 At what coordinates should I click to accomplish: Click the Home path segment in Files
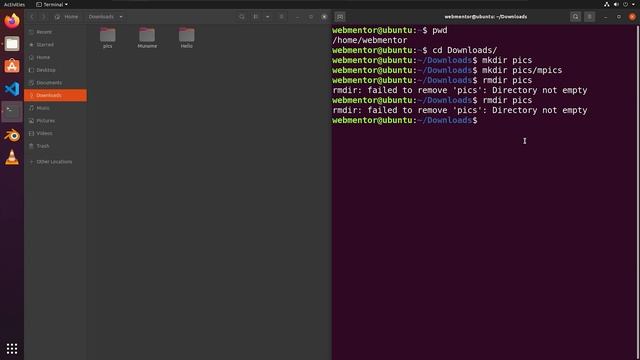pos(67,17)
